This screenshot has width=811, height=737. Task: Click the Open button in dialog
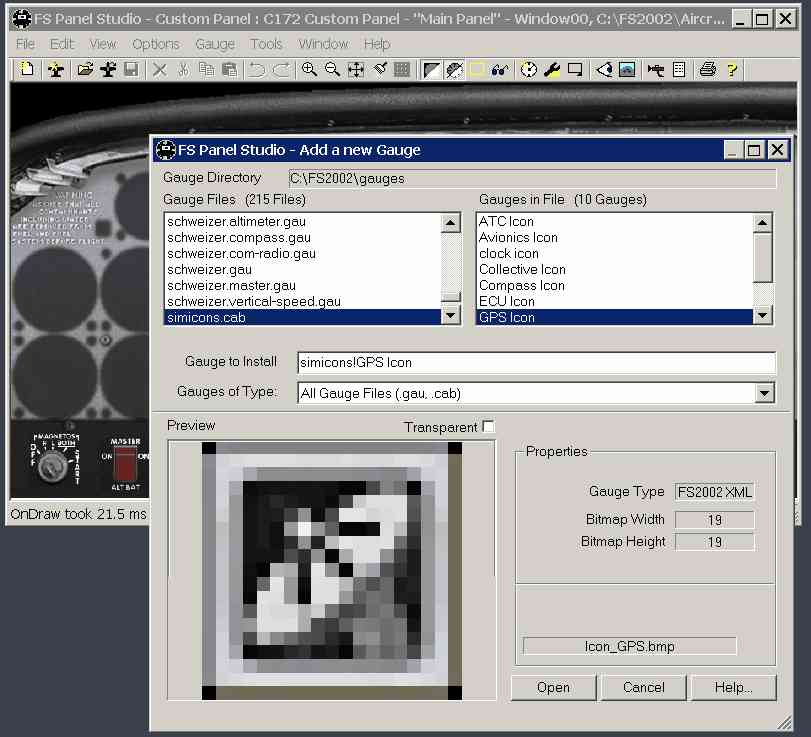click(553, 687)
